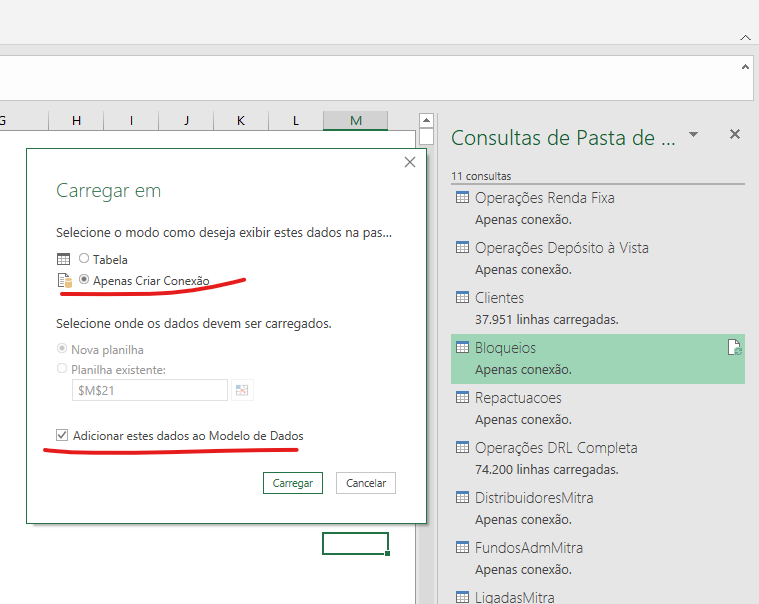Click the Cancelar button
The image size is (759, 604).
pyautogui.click(x=366, y=483)
